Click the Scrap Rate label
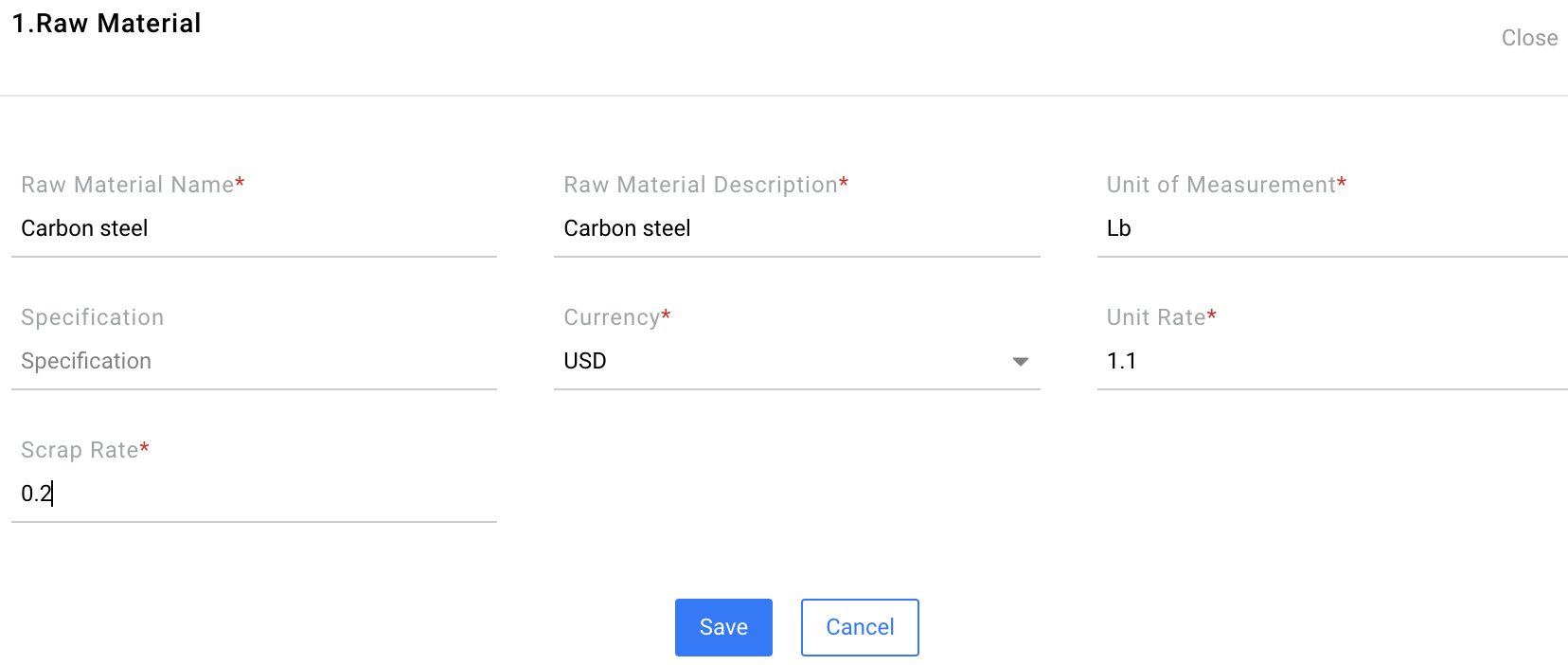Image resolution: width=1568 pixels, height=665 pixels. click(x=80, y=450)
